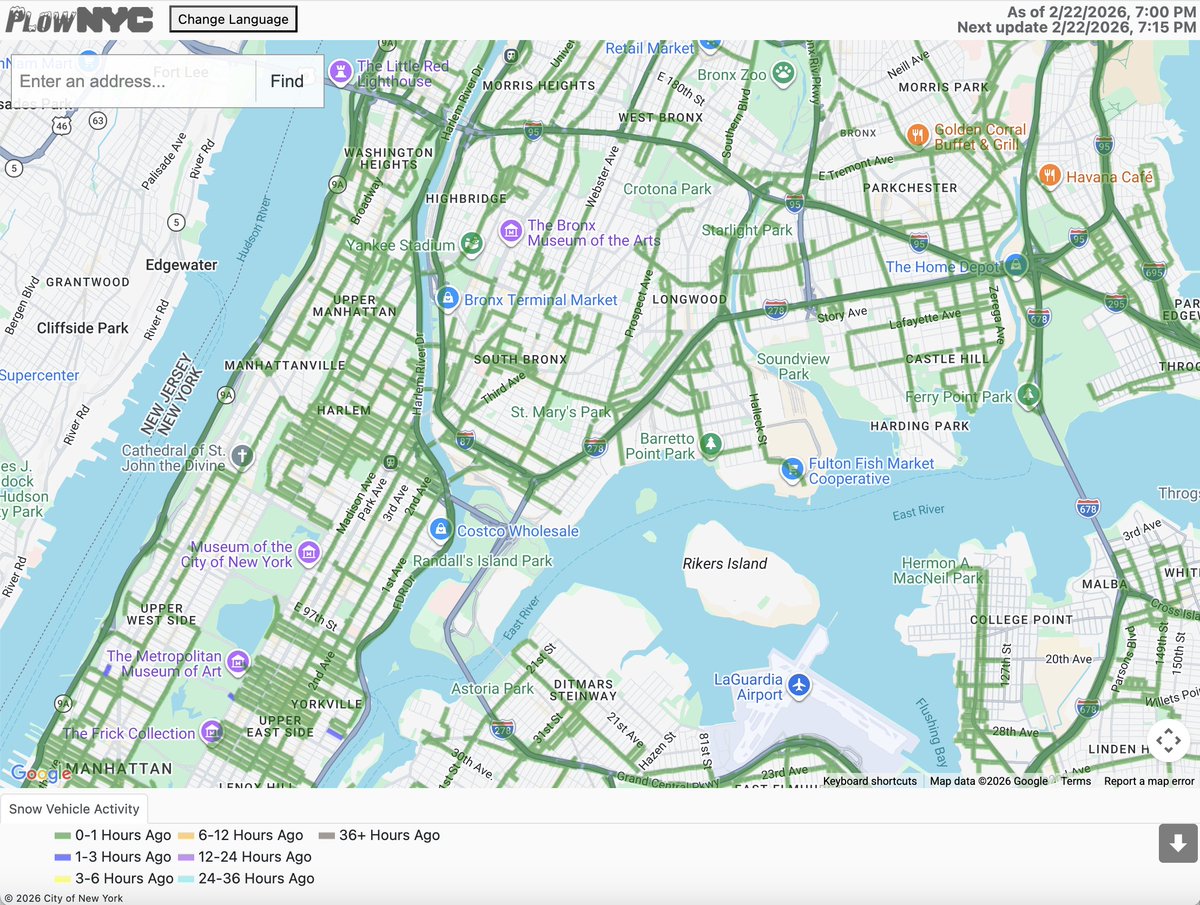Switch to Snow Vehicle Activity tab
This screenshot has height=905, width=1200.
coord(75,809)
